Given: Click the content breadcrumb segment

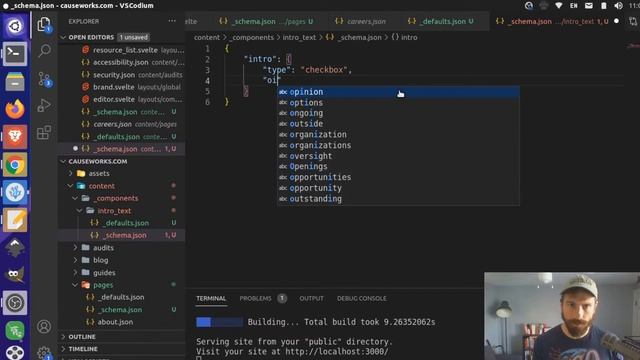Looking at the screenshot, I should [x=207, y=37].
